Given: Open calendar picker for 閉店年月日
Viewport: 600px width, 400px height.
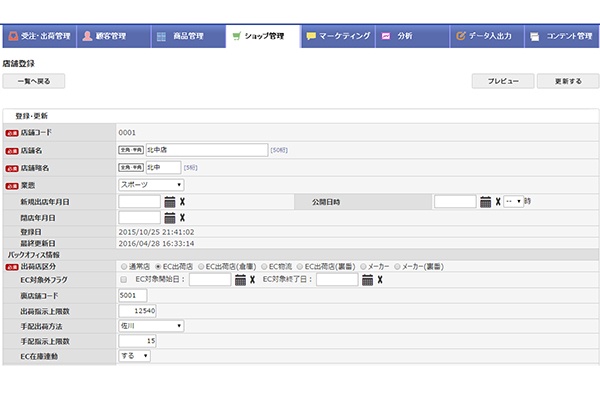Looking at the screenshot, I should click(x=169, y=217).
